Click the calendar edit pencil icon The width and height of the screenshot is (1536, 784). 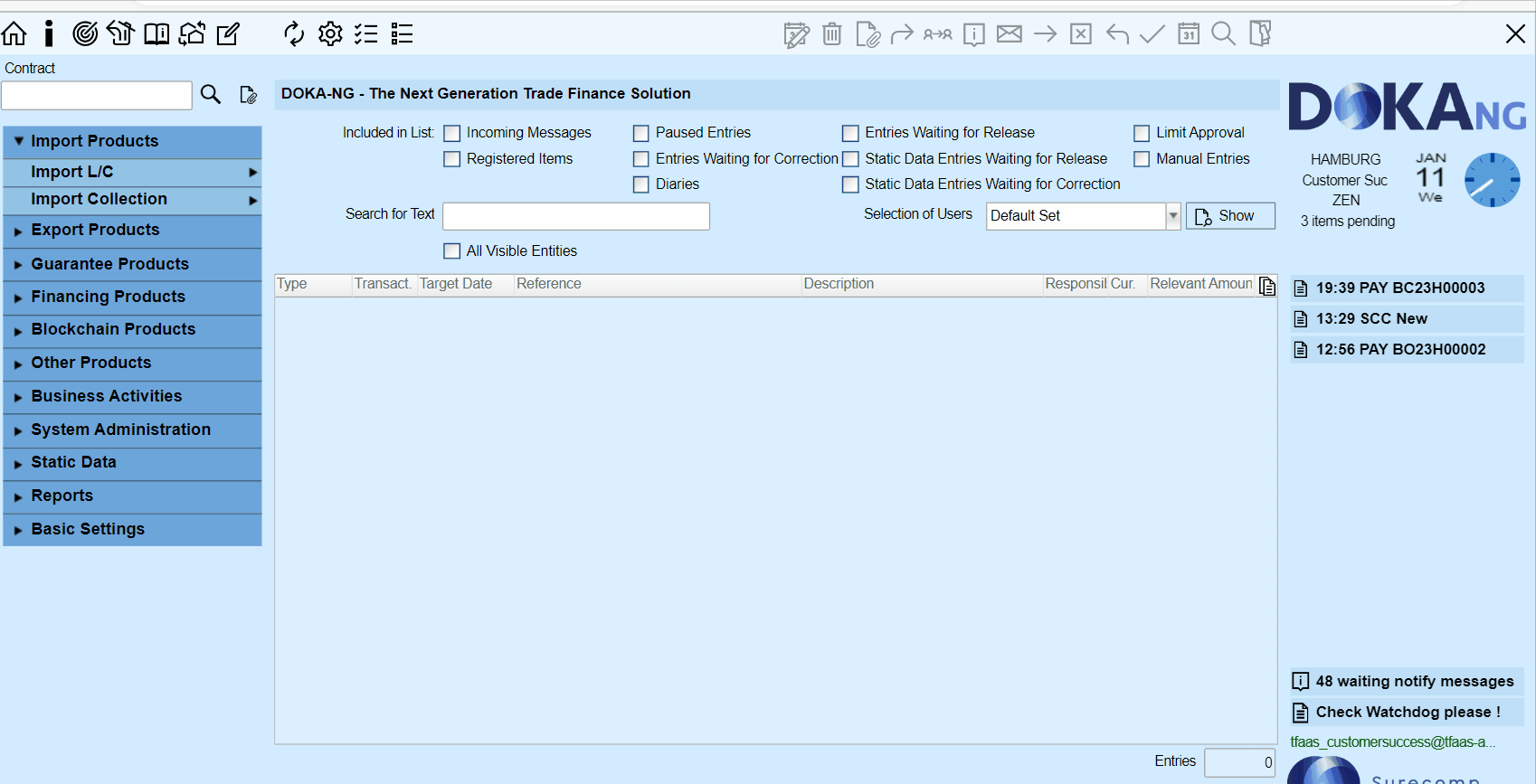point(797,34)
